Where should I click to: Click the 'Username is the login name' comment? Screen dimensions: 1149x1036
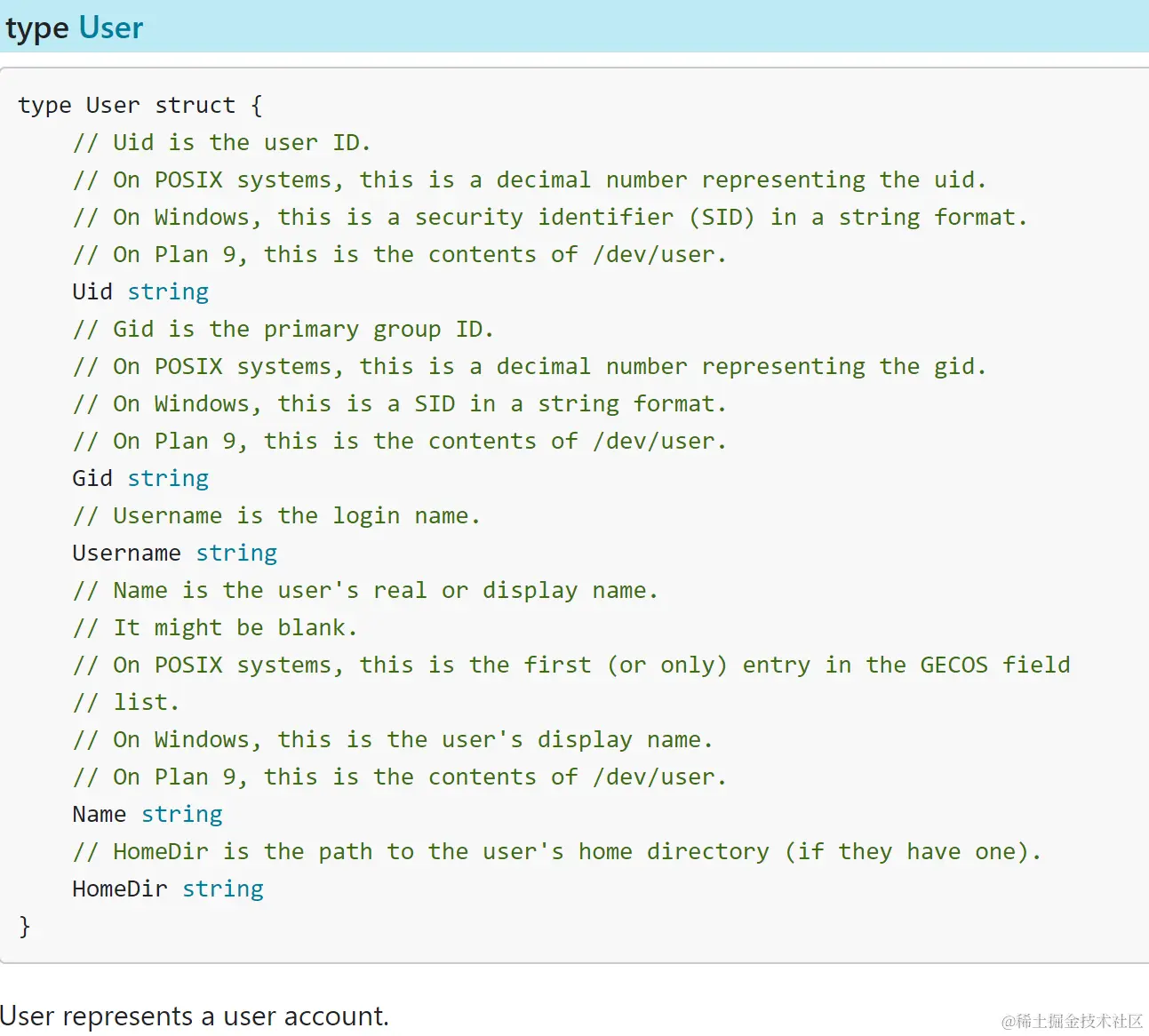(276, 515)
